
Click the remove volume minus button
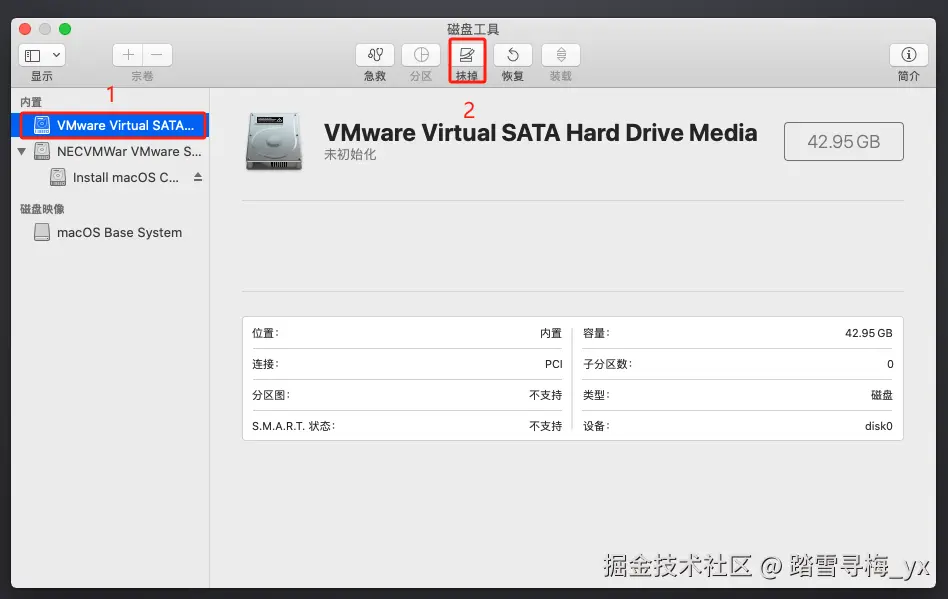coord(157,55)
